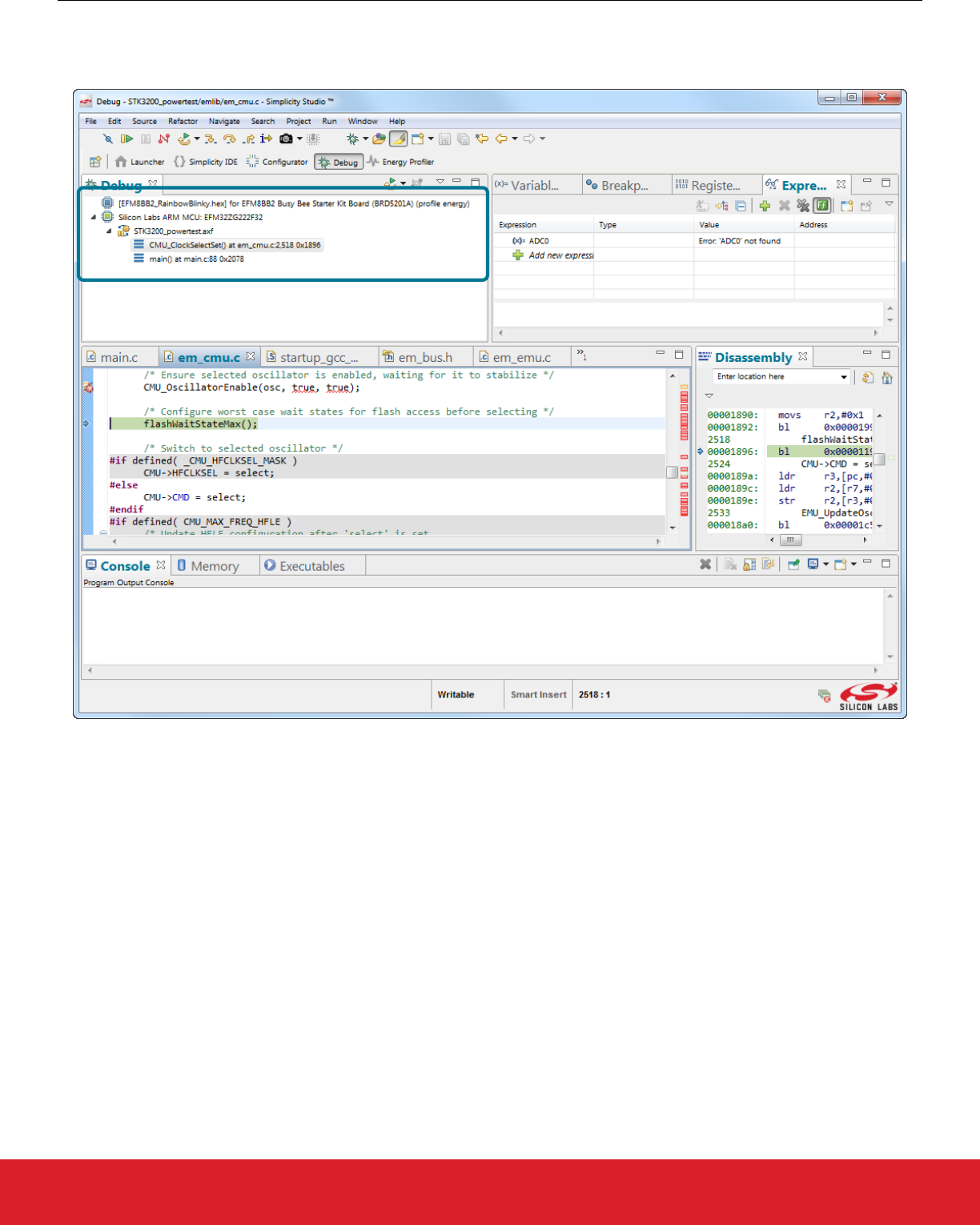Toggle Skip All Breakpoints in toolbar
The width and height of the screenshot is (980, 1225).
point(107,139)
